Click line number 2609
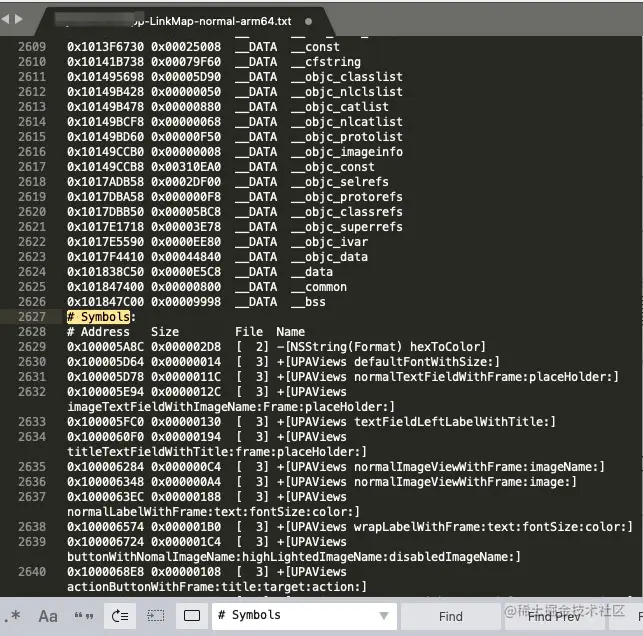Screen dimensions: 643x636 32,47
